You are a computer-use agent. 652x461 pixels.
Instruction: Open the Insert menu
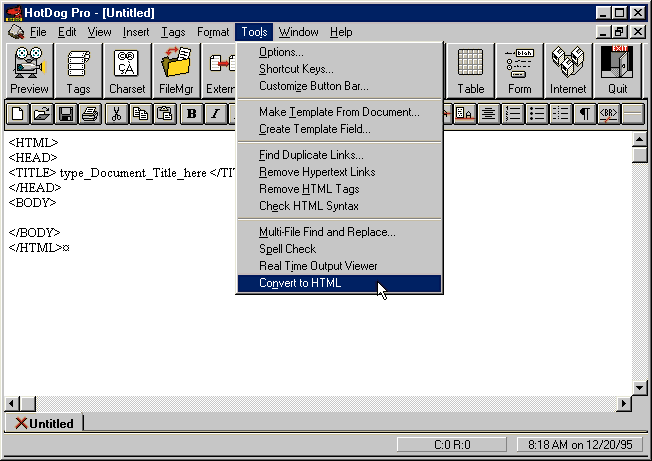click(136, 32)
